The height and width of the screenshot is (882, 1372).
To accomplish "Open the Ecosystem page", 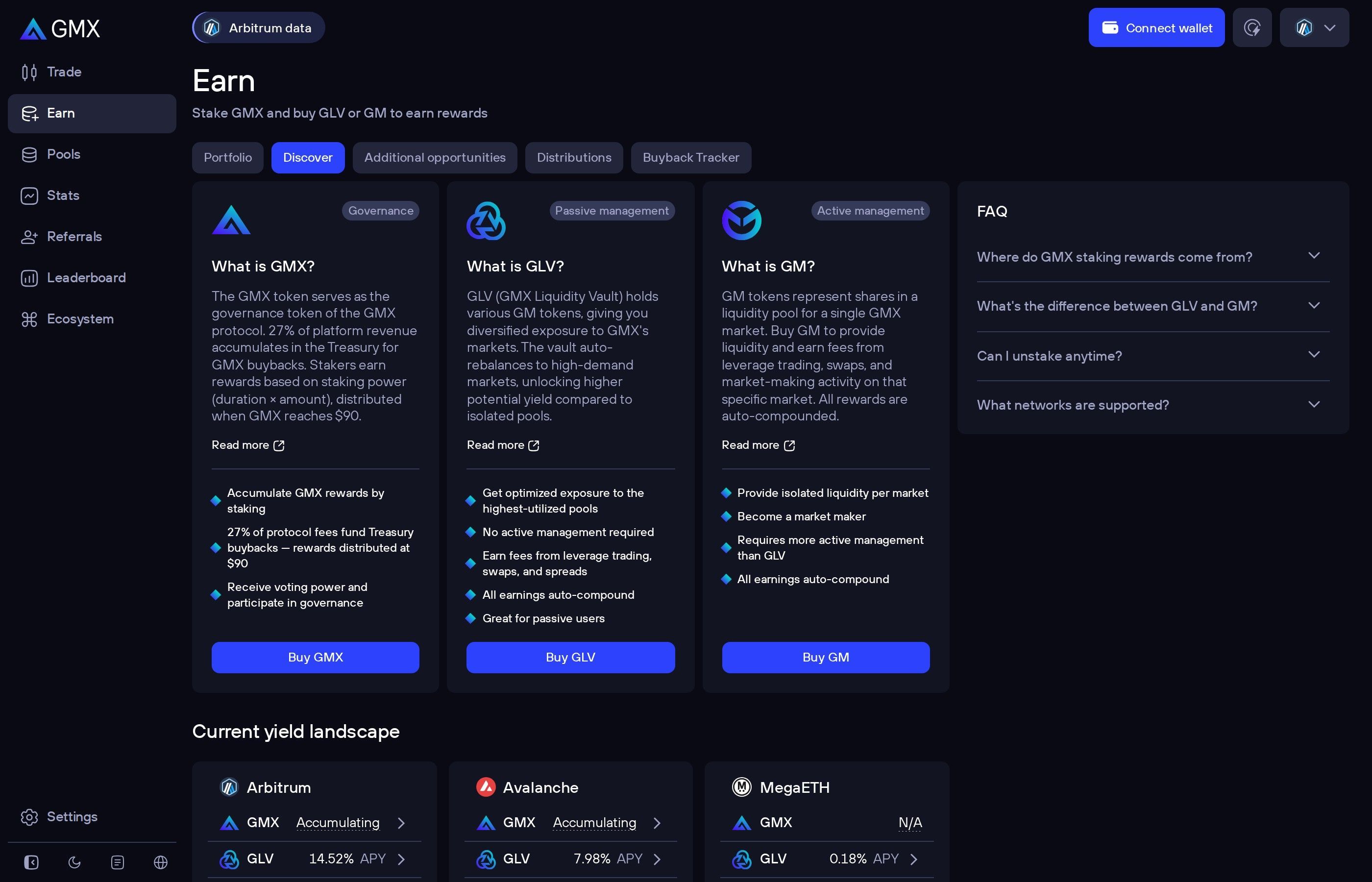I will [x=80, y=319].
